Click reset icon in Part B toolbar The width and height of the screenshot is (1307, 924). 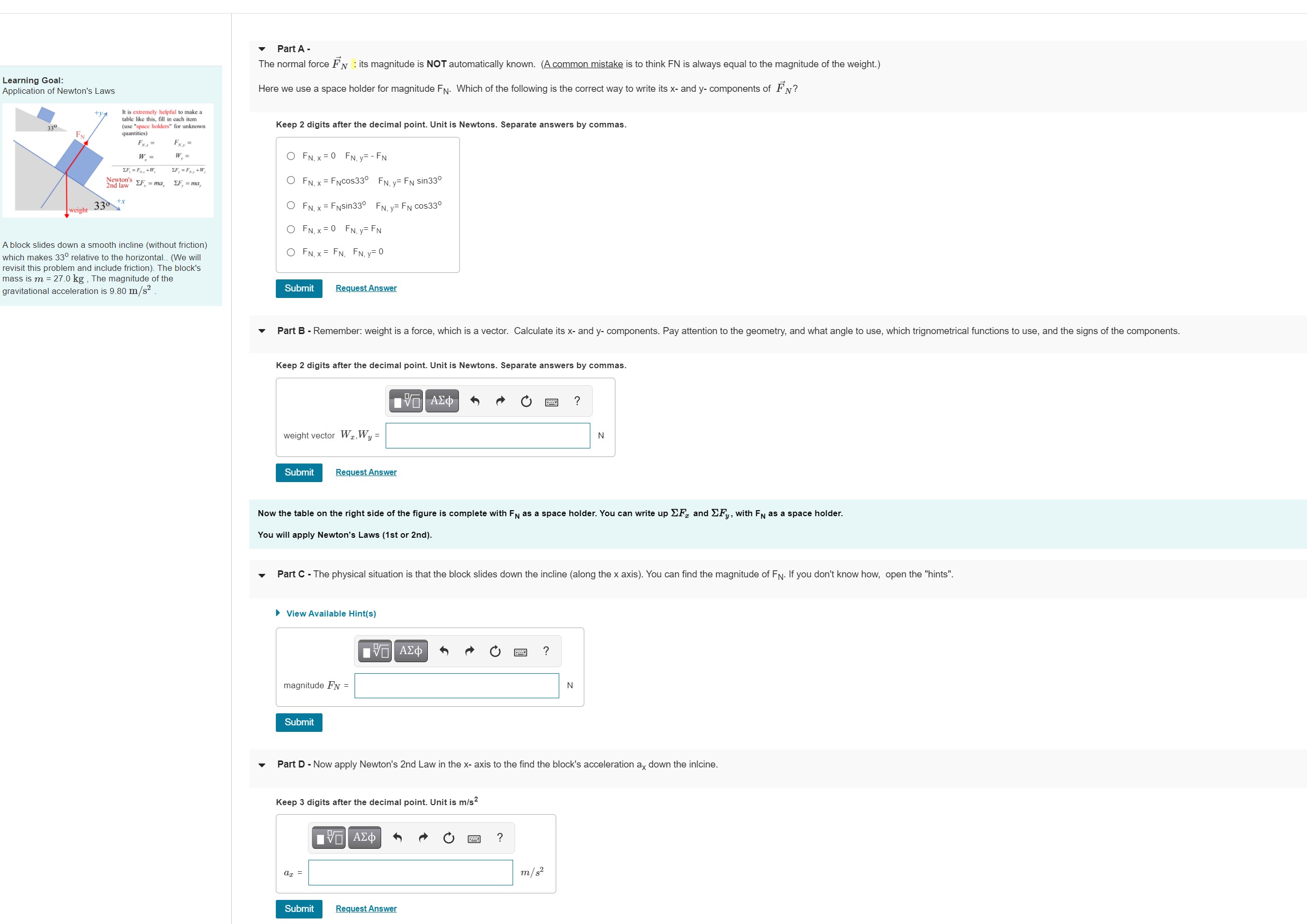point(526,401)
